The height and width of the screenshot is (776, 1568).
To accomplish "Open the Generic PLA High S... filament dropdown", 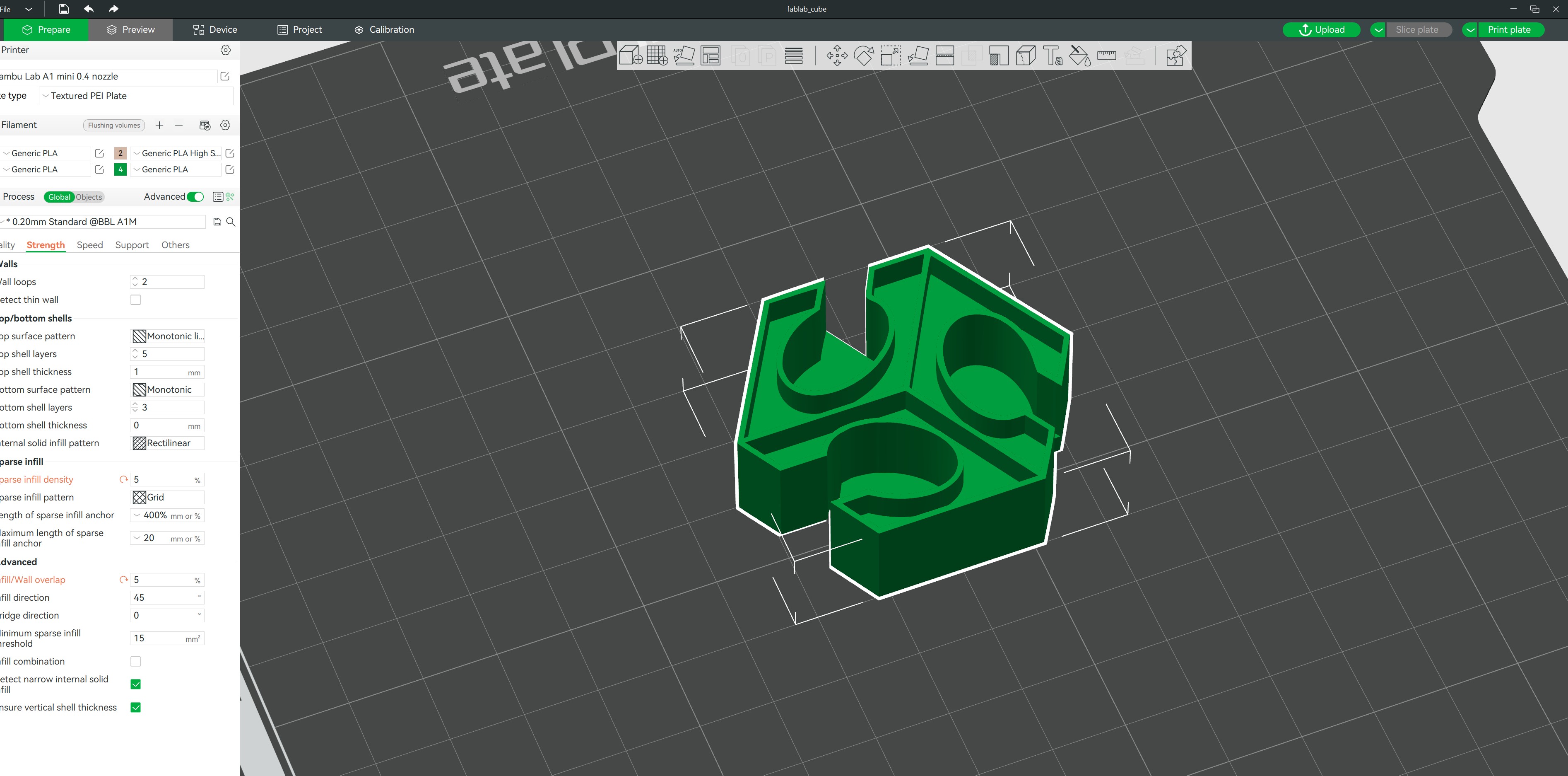I will coord(176,153).
